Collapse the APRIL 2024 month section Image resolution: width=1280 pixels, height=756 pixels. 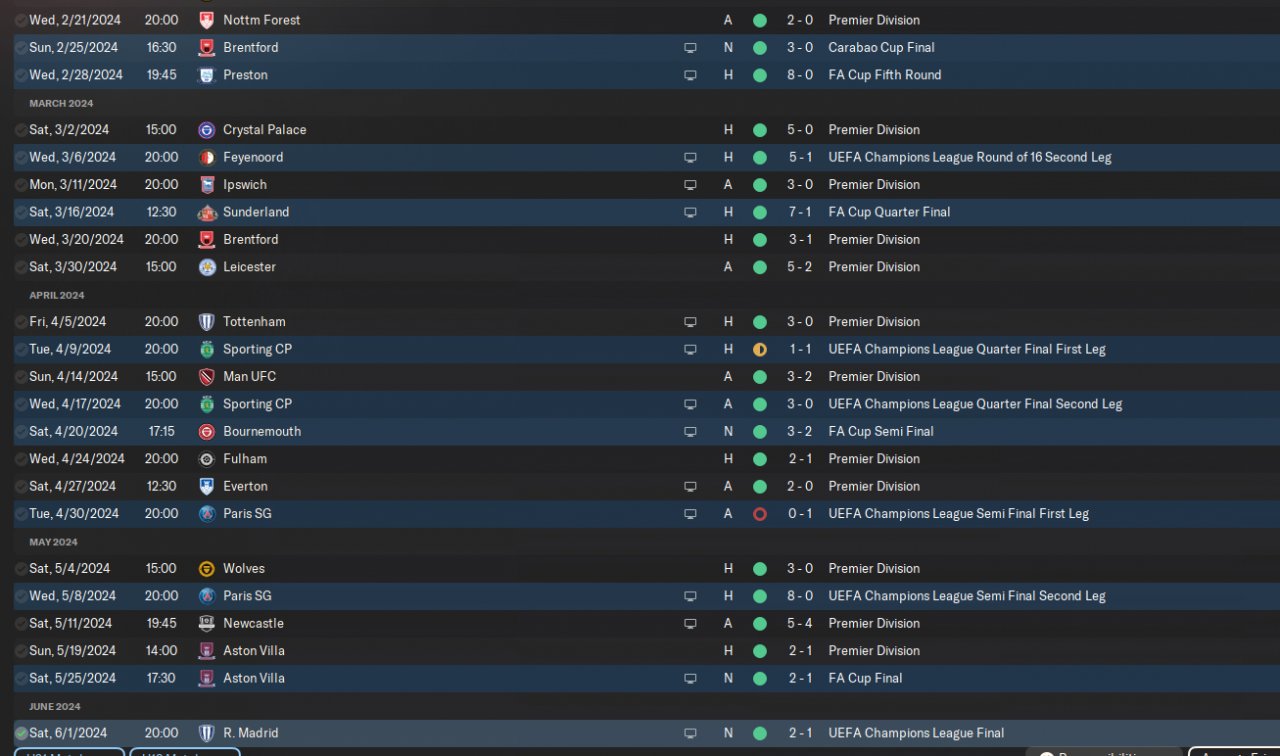click(x=57, y=295)
